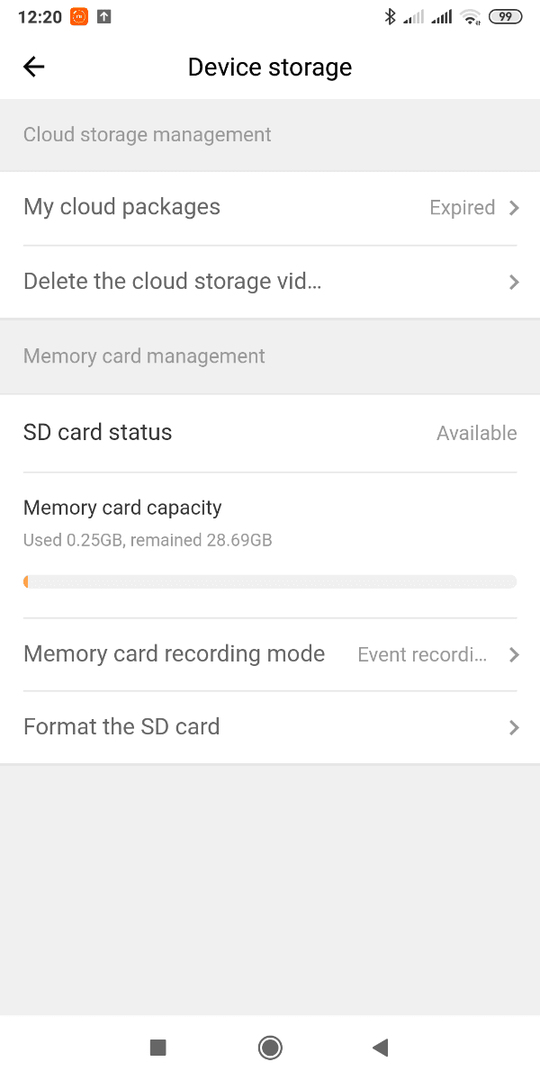
Task: Select Format the SD card
Action: click(x=270, y=727)
